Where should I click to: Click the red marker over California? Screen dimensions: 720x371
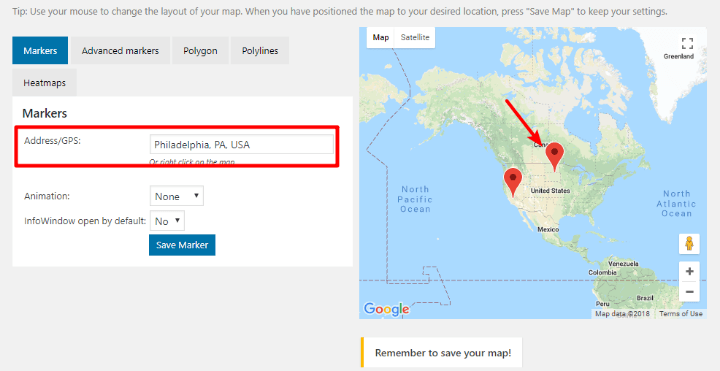tap(513, 182)
